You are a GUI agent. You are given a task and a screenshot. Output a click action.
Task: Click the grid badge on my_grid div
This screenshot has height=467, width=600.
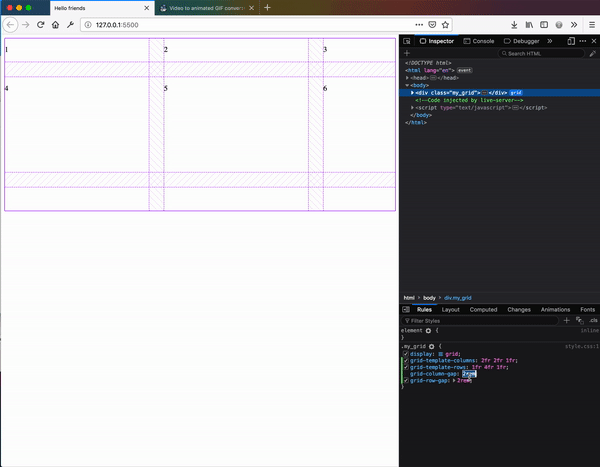click(516, 92)
